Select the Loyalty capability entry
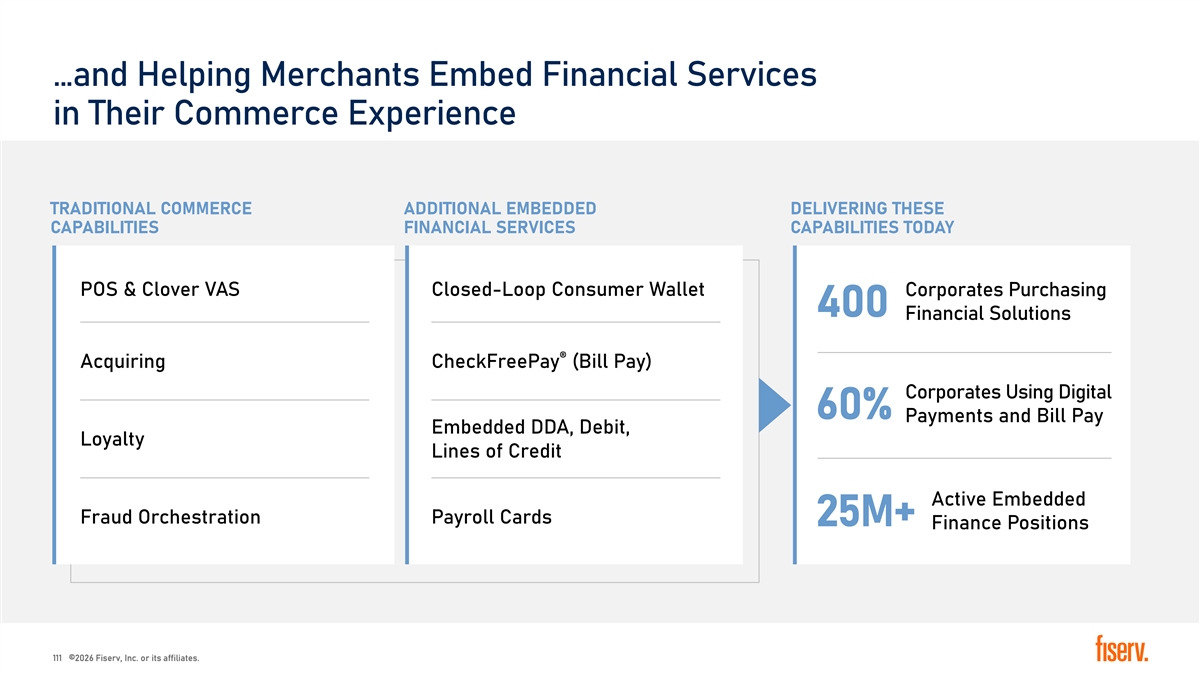 click(x=112, y=439)
